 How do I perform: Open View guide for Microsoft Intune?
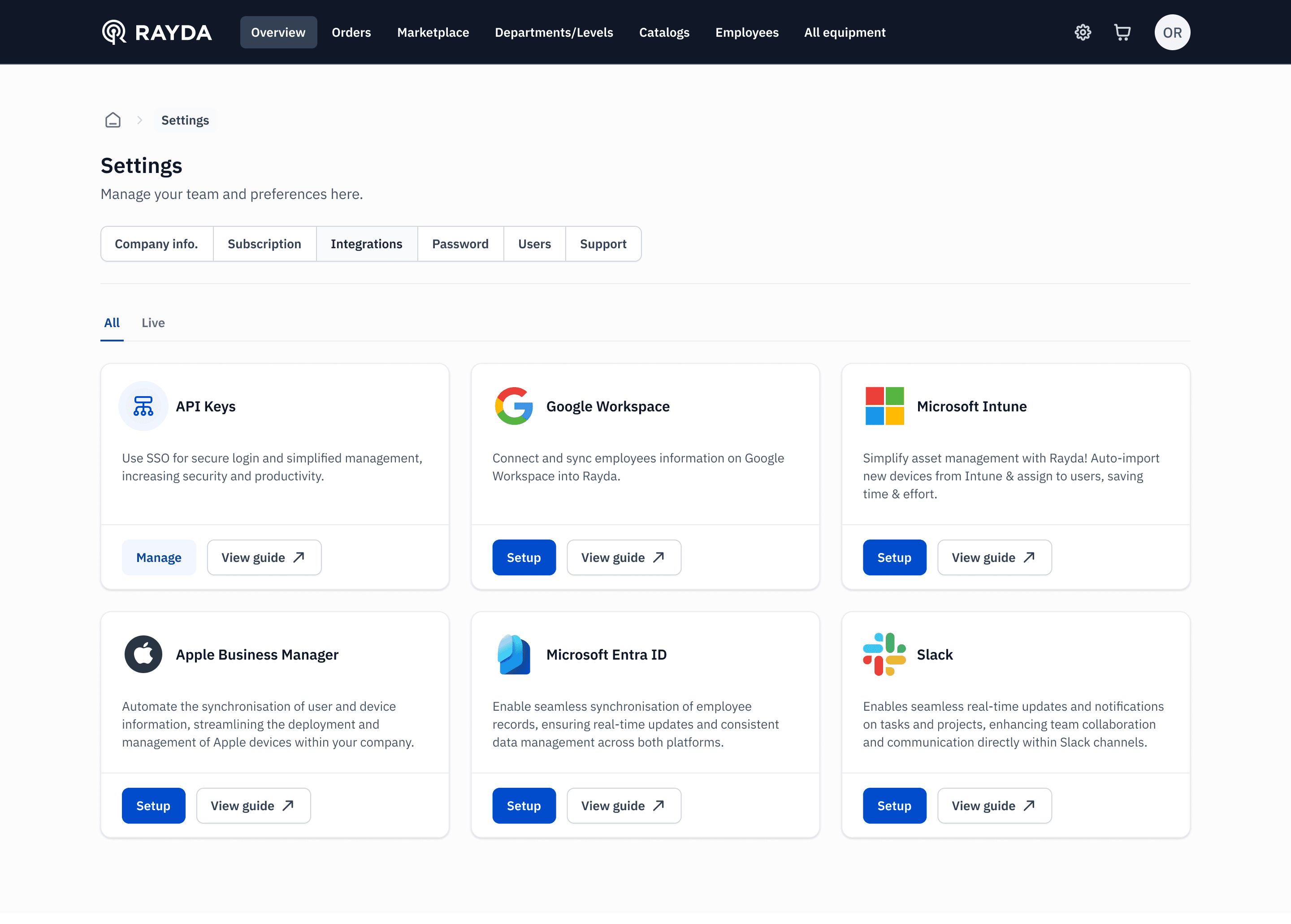(993, 557)
